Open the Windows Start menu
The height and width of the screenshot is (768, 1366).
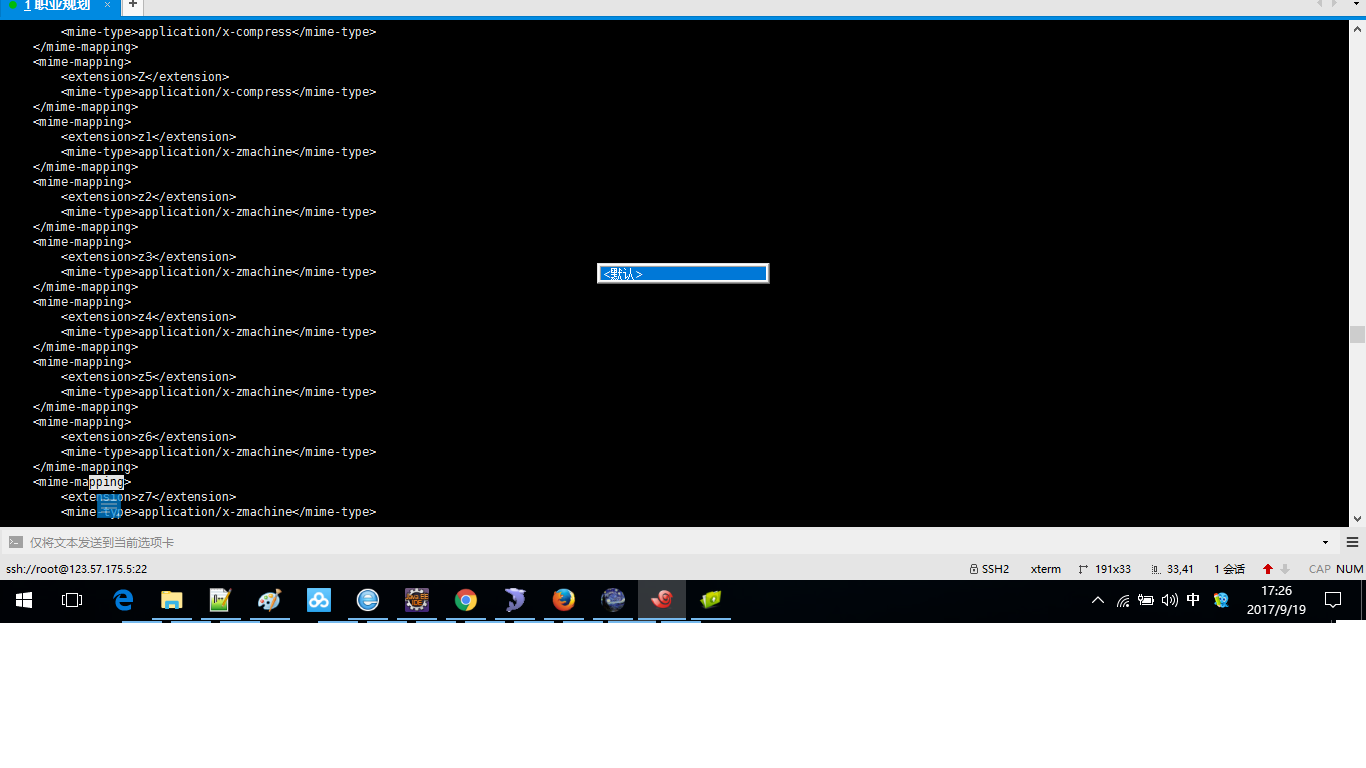tap(24, 600)
